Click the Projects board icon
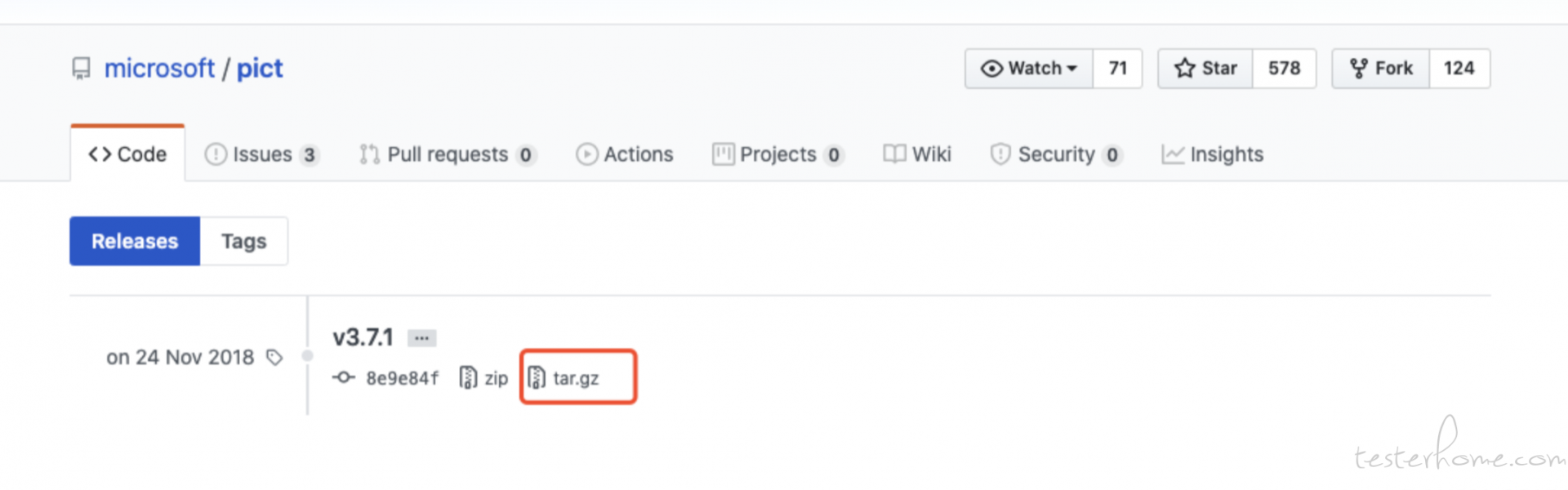 coord(723,154)
